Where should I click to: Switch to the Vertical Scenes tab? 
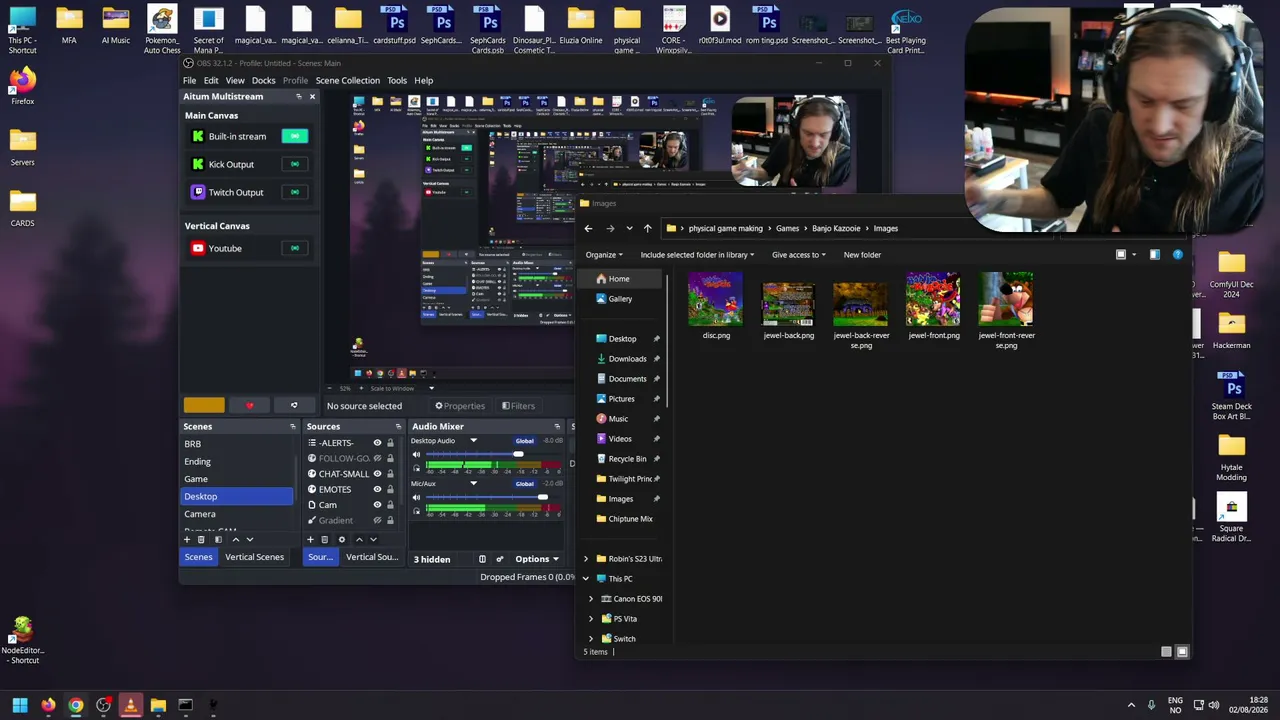pos(254,557)
